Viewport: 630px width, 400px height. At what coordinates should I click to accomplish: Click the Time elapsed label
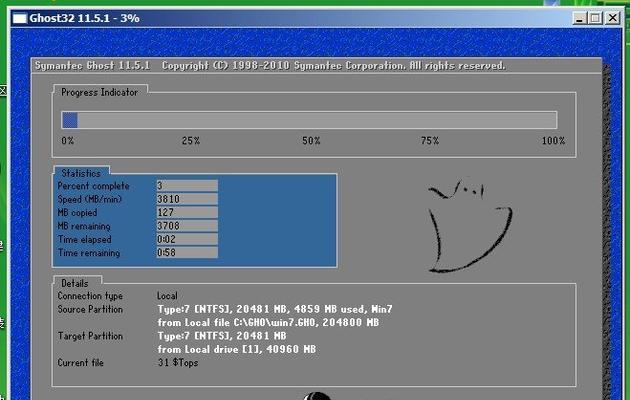[x=84, y=240]
